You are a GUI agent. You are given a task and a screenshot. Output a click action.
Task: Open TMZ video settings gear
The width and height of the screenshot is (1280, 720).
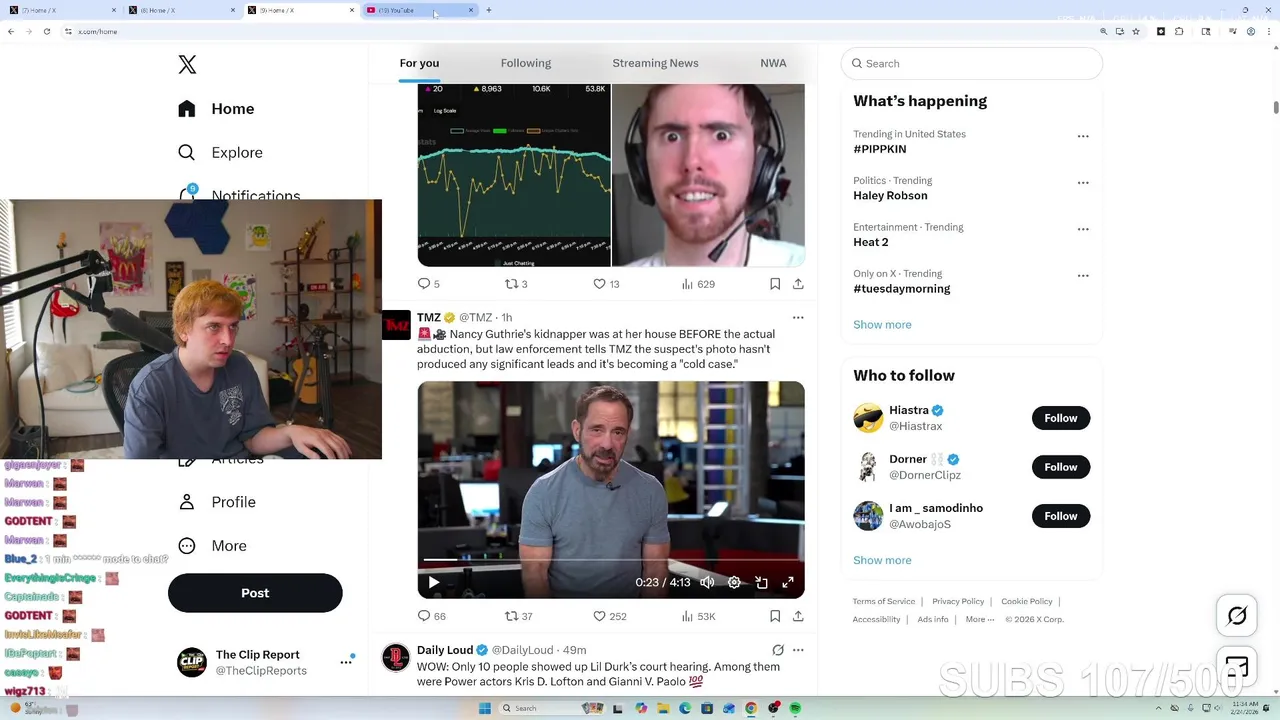pos(734,582)
